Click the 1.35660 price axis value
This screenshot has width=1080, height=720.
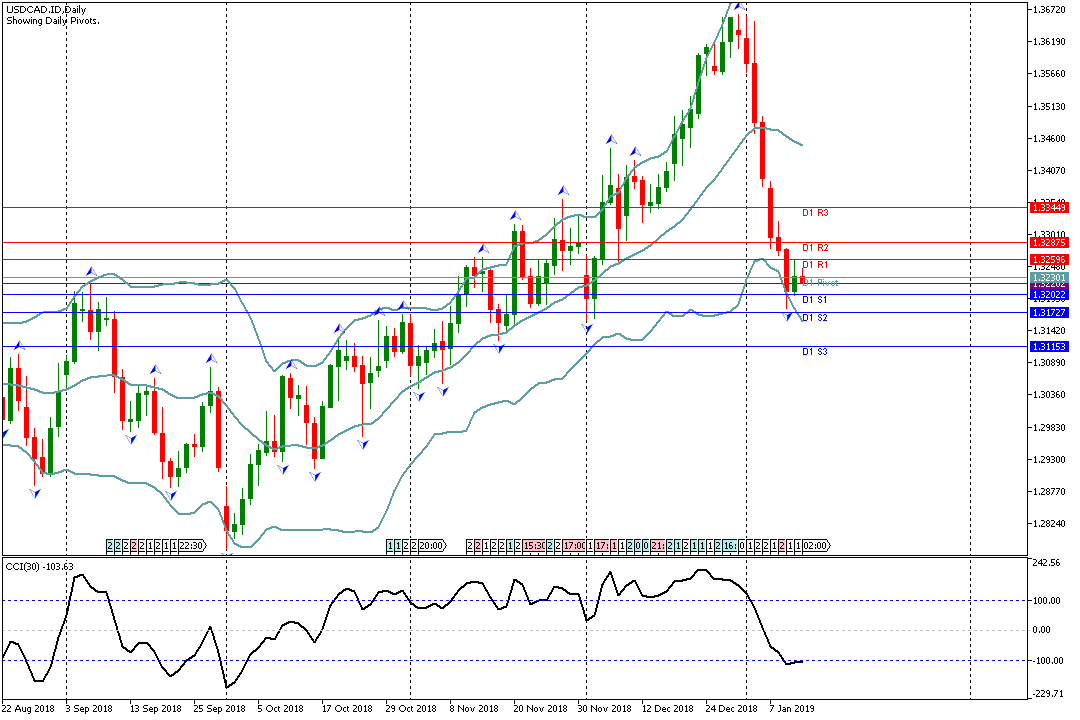click(1049, 74)
